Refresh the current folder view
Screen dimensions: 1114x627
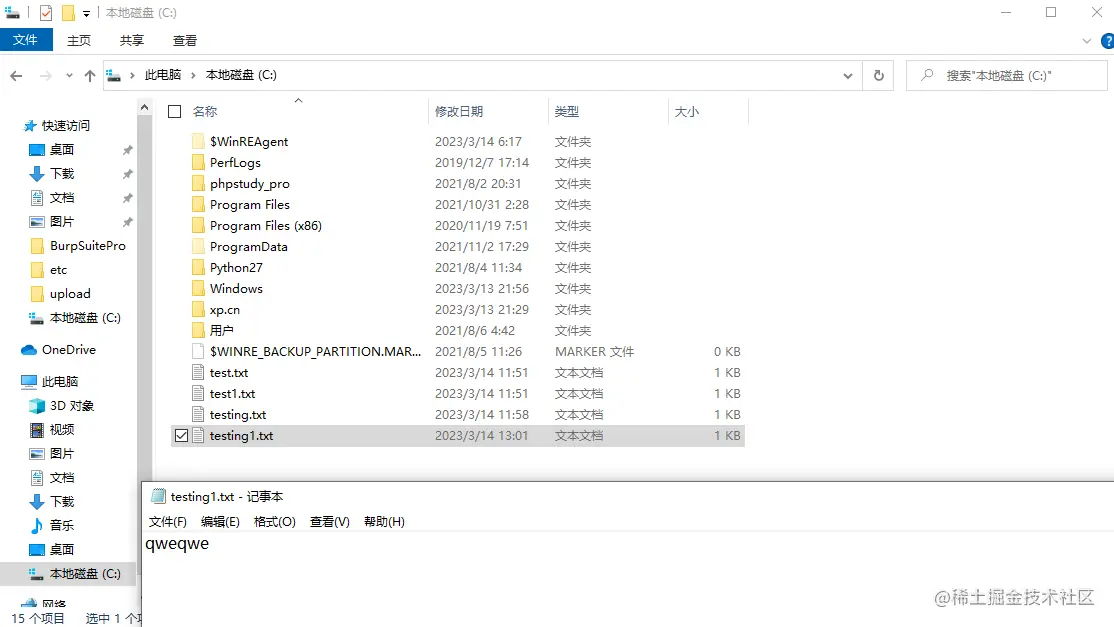879,75
